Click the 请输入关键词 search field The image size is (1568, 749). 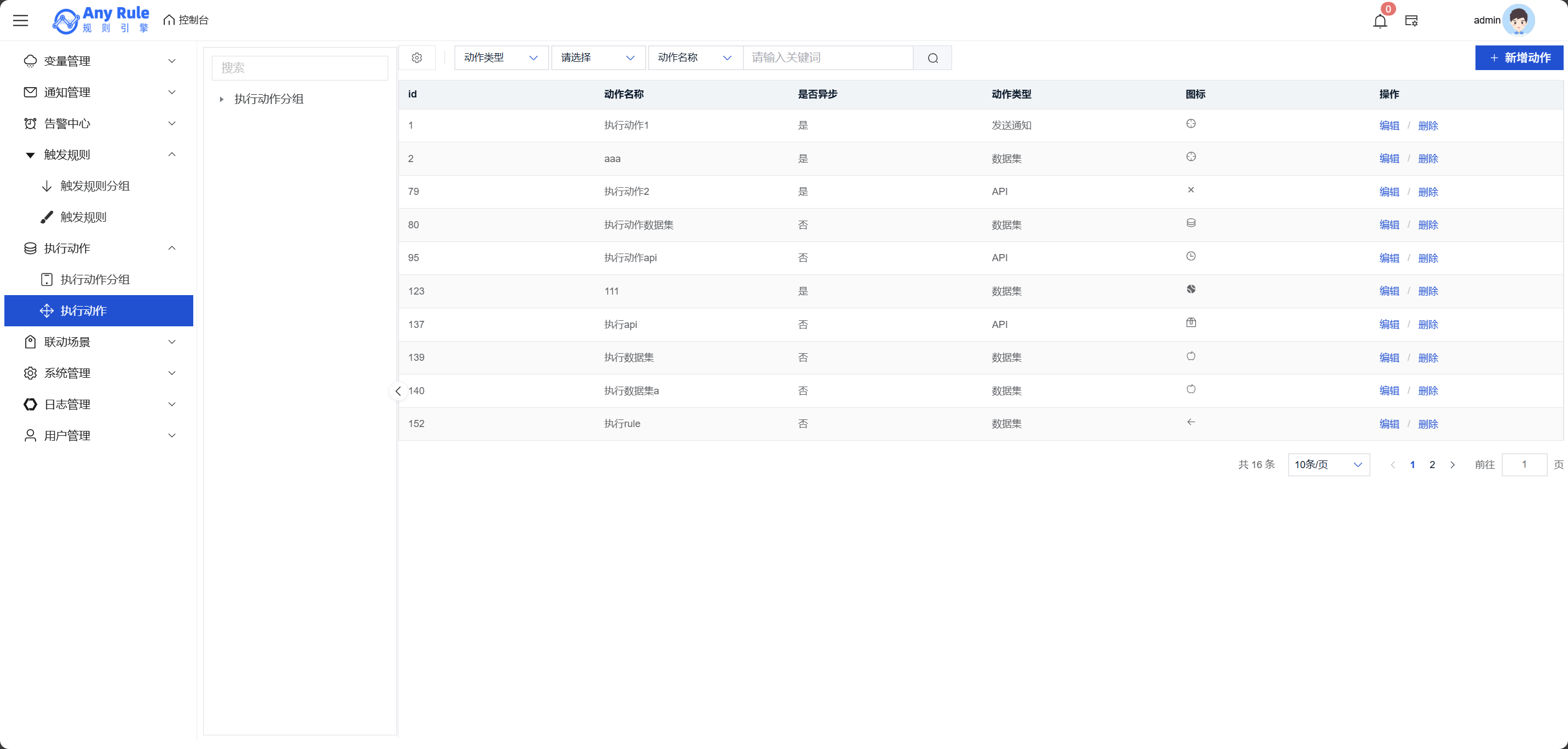[x=828, y=58]
